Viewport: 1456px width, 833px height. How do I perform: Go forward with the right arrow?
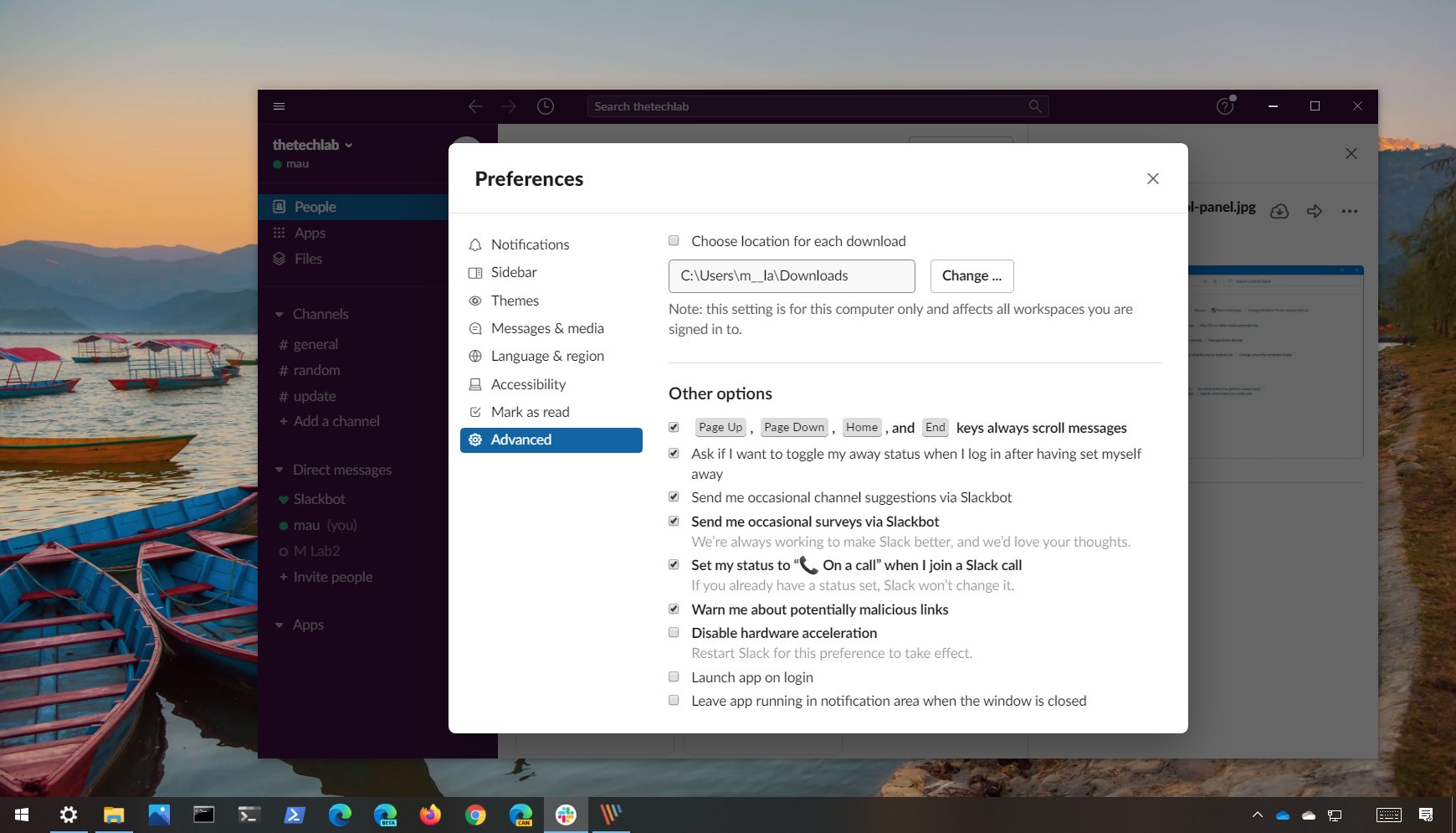(x=509, y=106)
